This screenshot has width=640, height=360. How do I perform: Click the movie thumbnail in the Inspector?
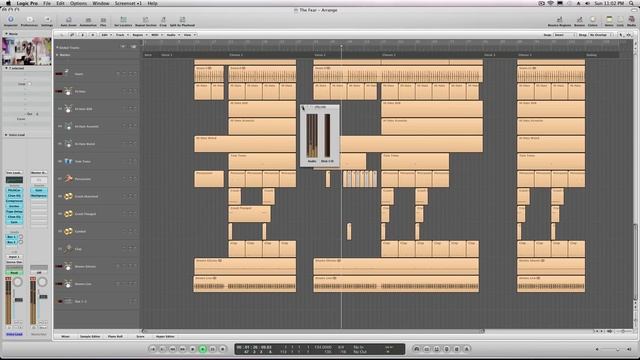click(x=27, y=51)
